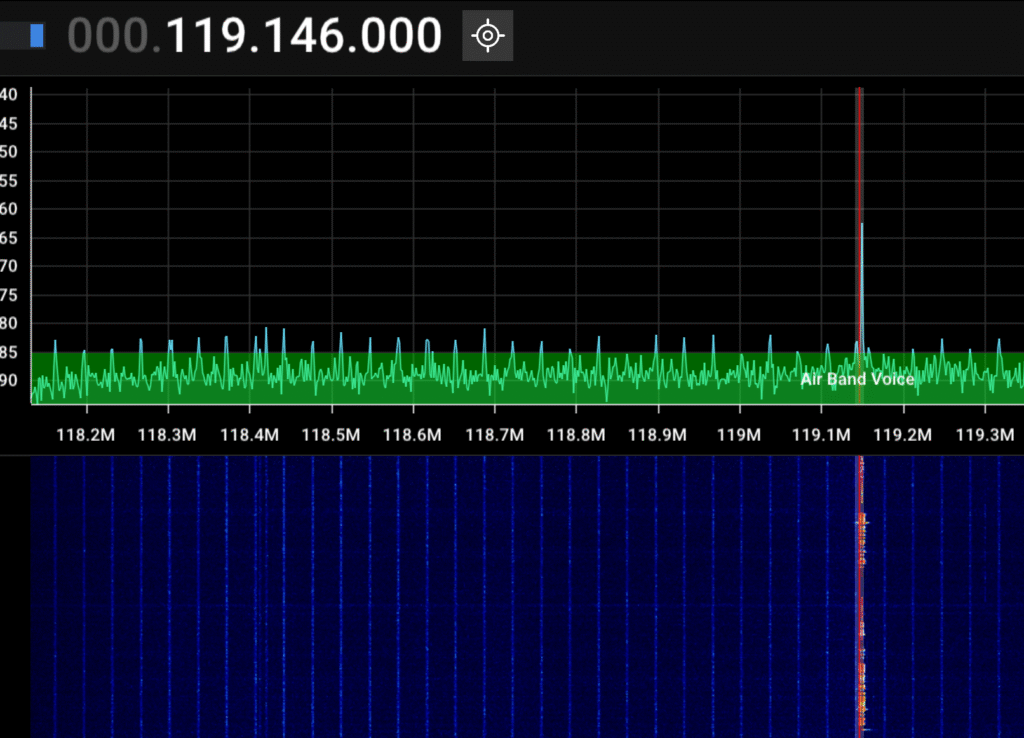This screenshot has height=738, width=1024.
Task: Click the blue slider handle at top-left
Action: pyautogui.click(x=37, y=36)
